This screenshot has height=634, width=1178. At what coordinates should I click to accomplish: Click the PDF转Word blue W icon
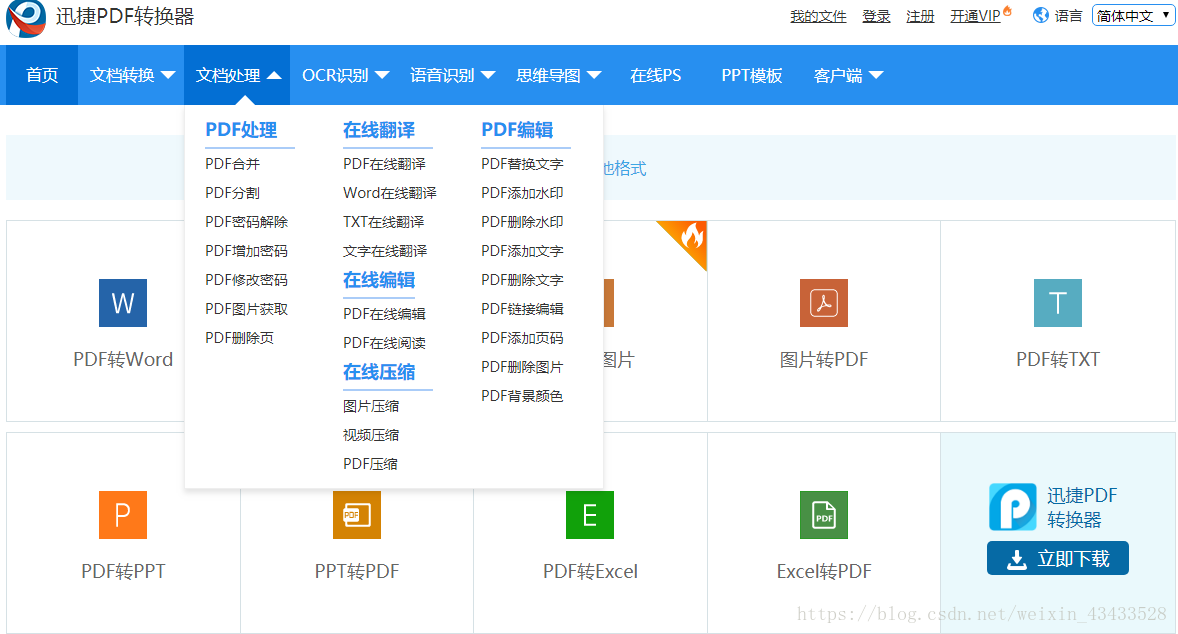point(123,303)
